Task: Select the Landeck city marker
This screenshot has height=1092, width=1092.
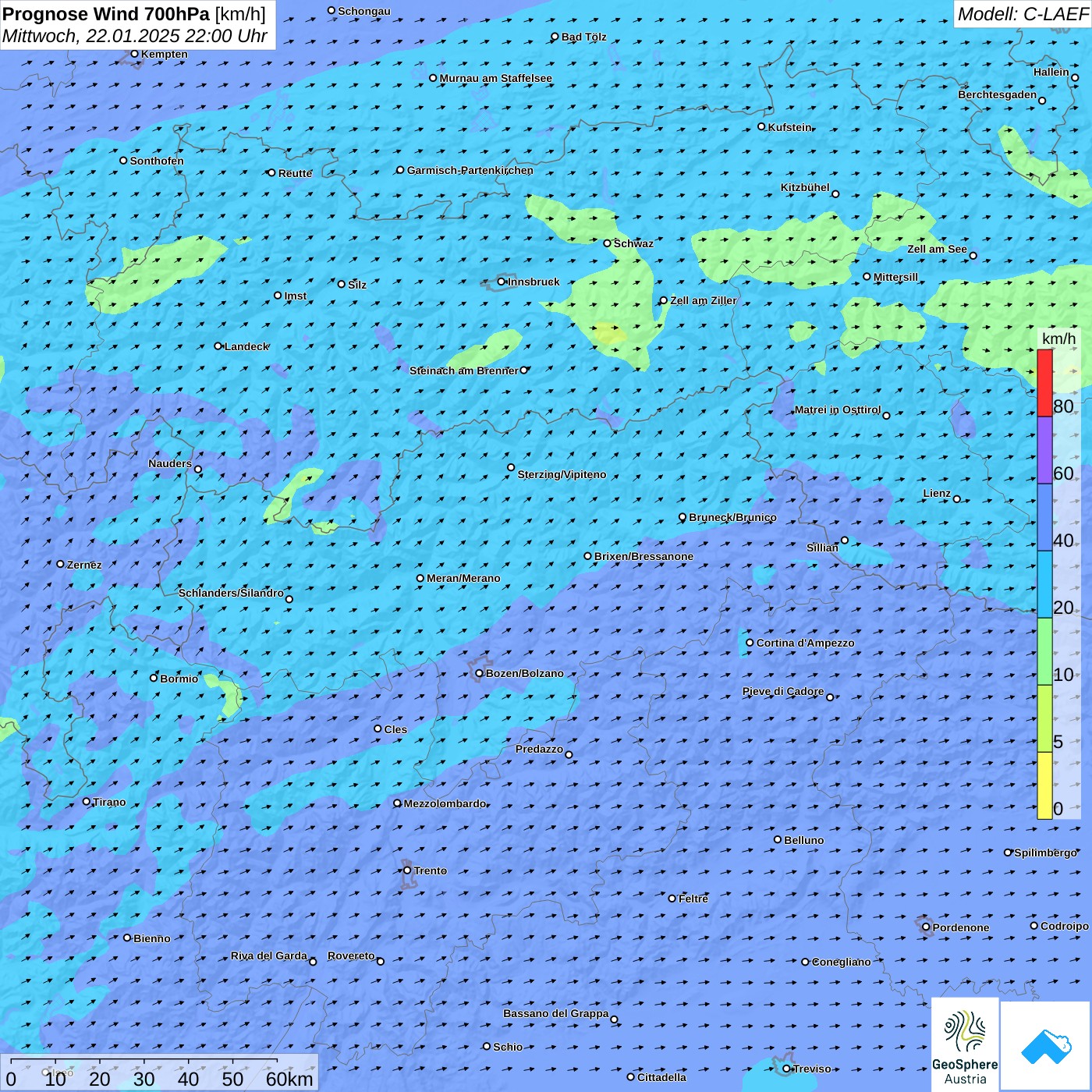Action: pos(218,346)
